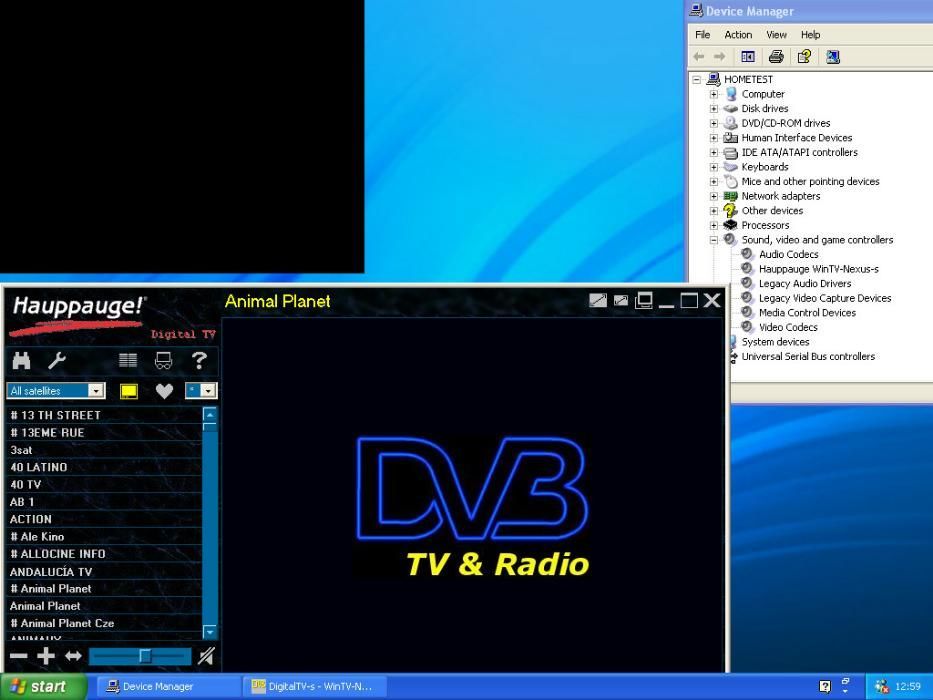
Task: Open the View menu in Device Manager
Action: [x=776, y=35]
